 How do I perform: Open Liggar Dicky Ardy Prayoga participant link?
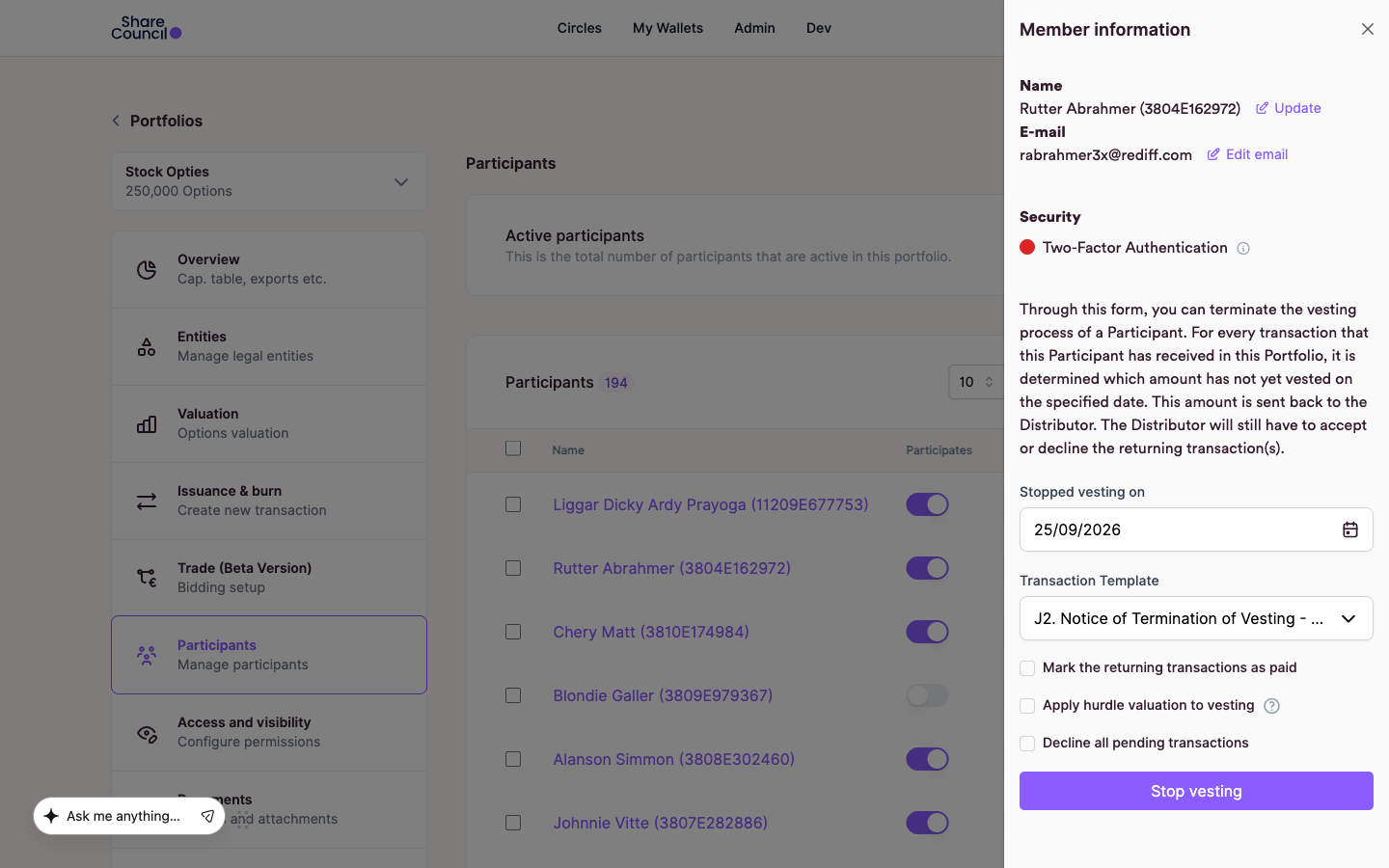coord(711,504)
